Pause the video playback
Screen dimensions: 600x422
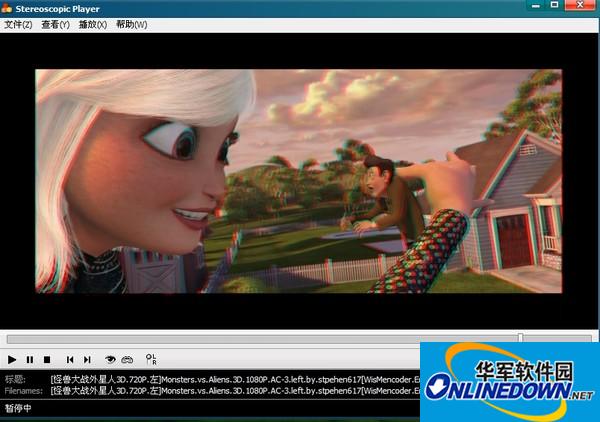click(x=30, y=359)
